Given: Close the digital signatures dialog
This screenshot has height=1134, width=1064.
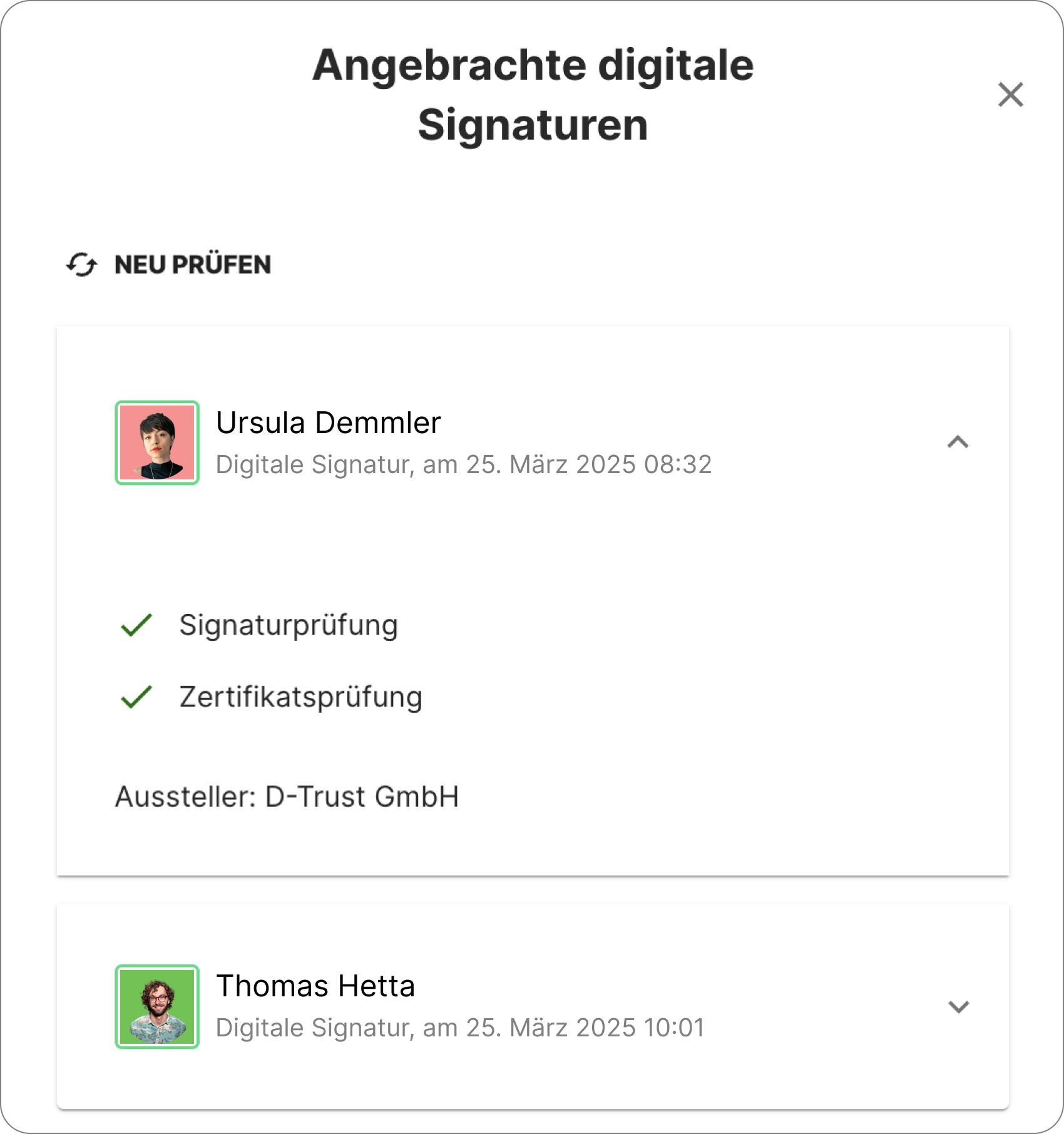Looking at the screenshot, I should click(1010, 95).
